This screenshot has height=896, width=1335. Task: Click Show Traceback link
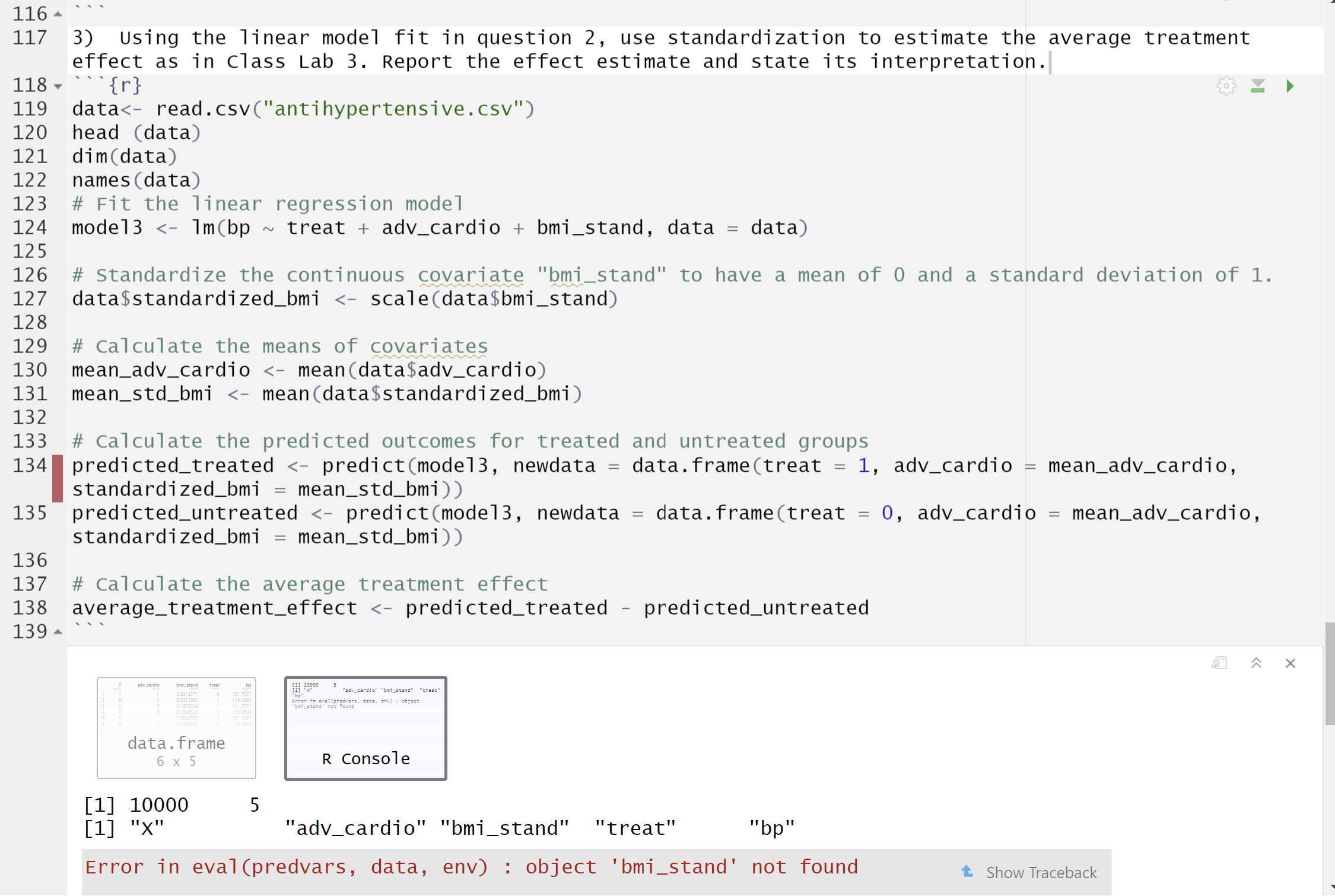[x=1041, y=872]
